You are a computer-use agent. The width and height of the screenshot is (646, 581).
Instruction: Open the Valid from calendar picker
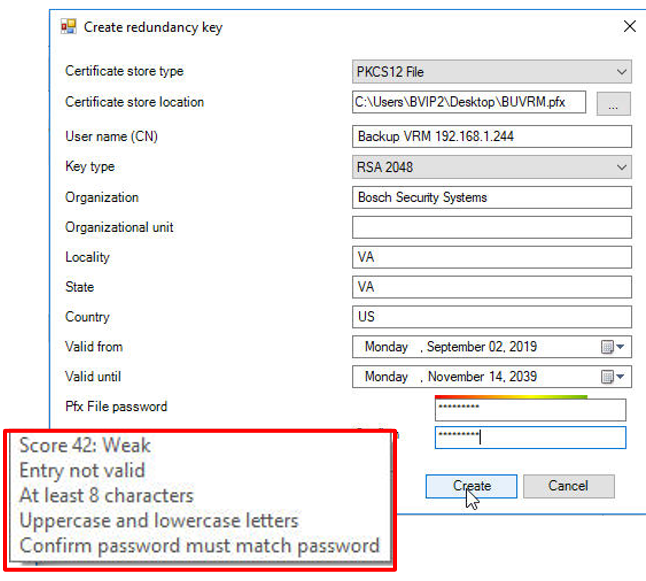(613, 347)
